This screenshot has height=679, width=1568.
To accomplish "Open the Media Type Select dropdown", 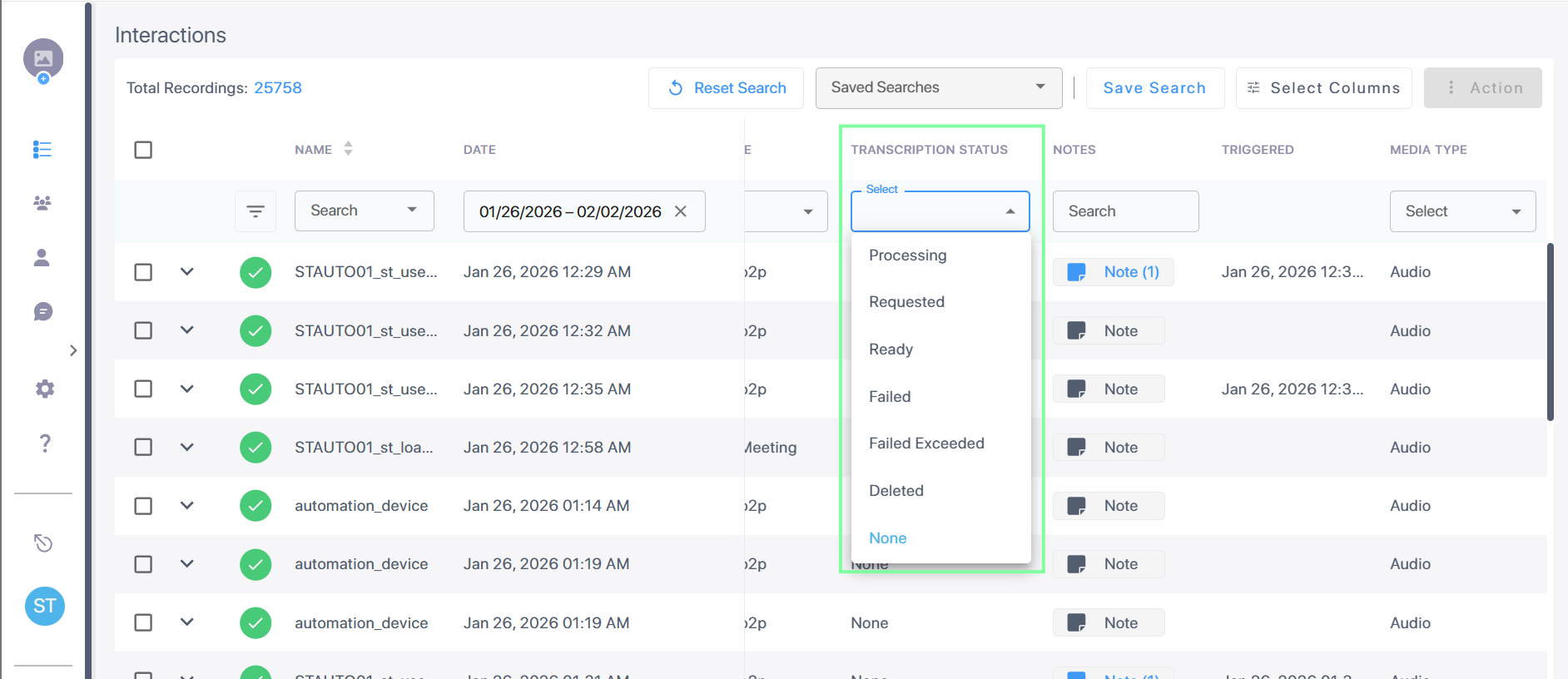I will (x=1461, y=211).
